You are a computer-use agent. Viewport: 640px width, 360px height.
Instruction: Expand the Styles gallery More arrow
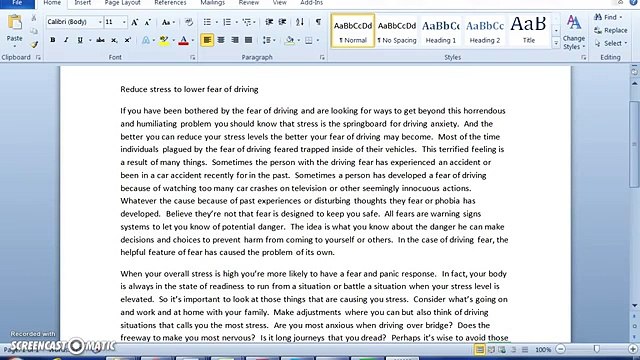(556, 43)
